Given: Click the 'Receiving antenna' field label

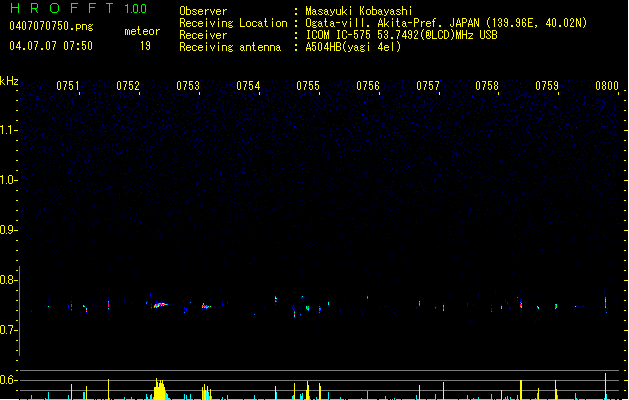Looking at the screenshot, I should click(x=230, y=47).
